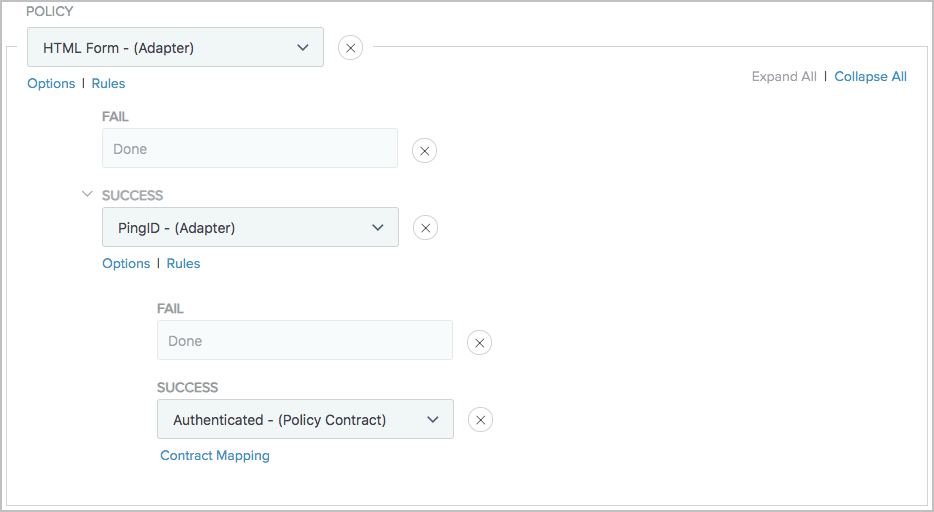Clear the first FAIL Done field
This screenshot has height=512, width=934.
pyautogui.click(x=424, y=150)
